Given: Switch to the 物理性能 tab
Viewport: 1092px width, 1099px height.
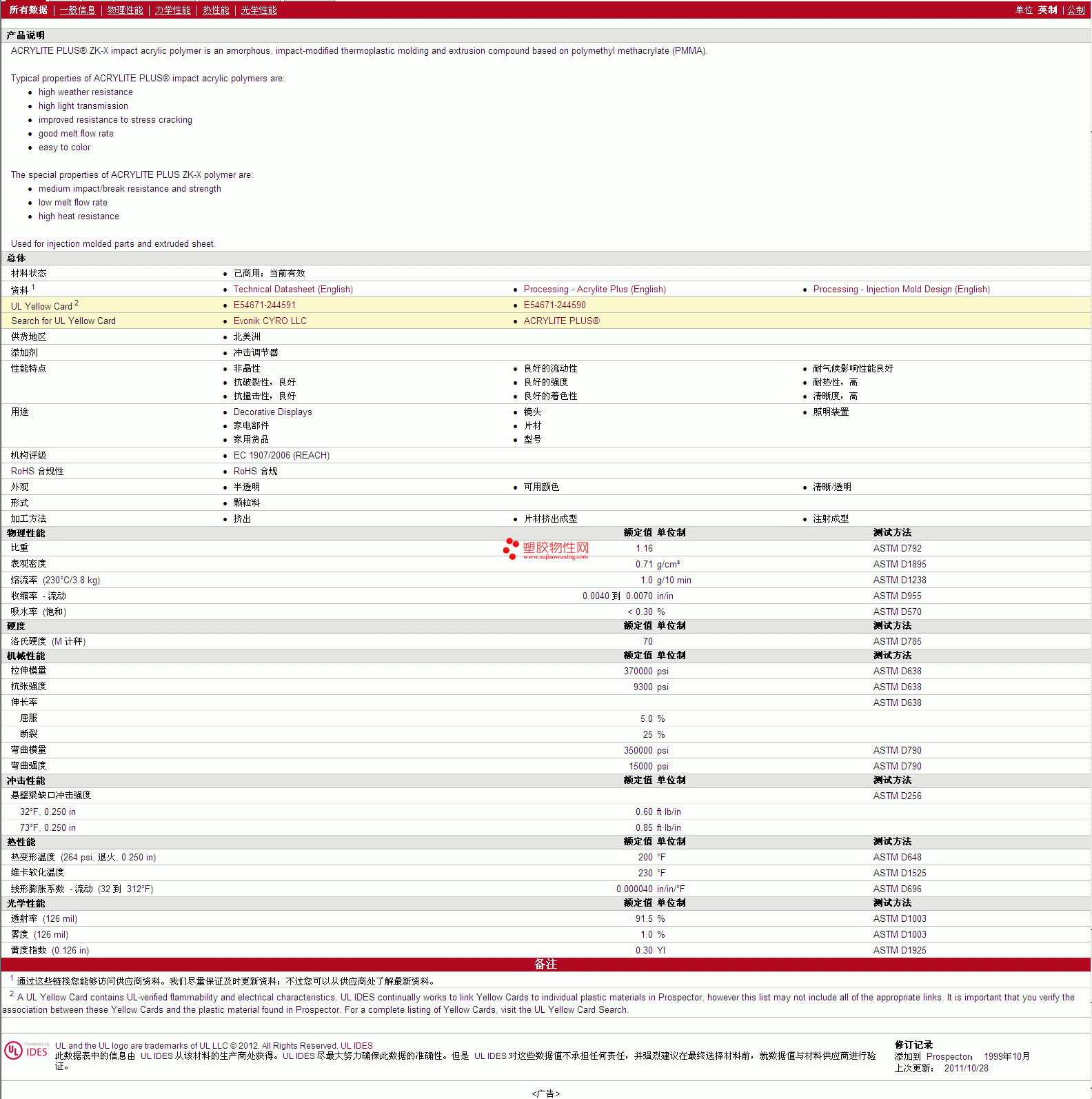Looking at the screenshot, I should (x=125, y=10).
